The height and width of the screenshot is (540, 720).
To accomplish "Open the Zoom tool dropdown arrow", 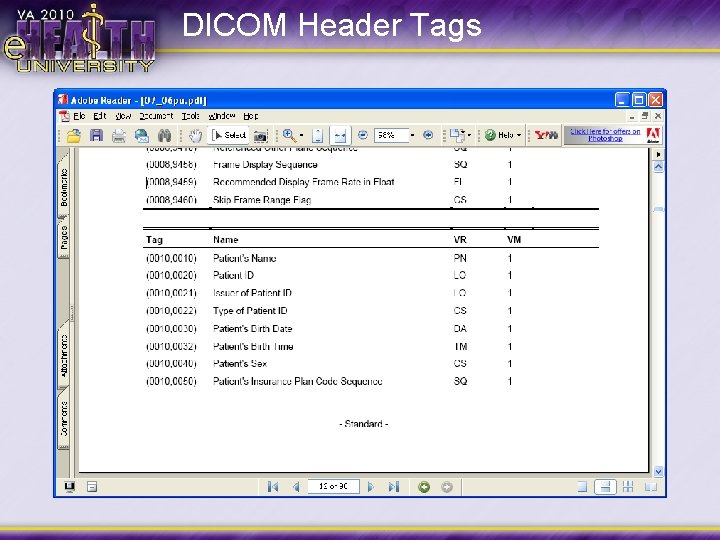I will 302,135.
